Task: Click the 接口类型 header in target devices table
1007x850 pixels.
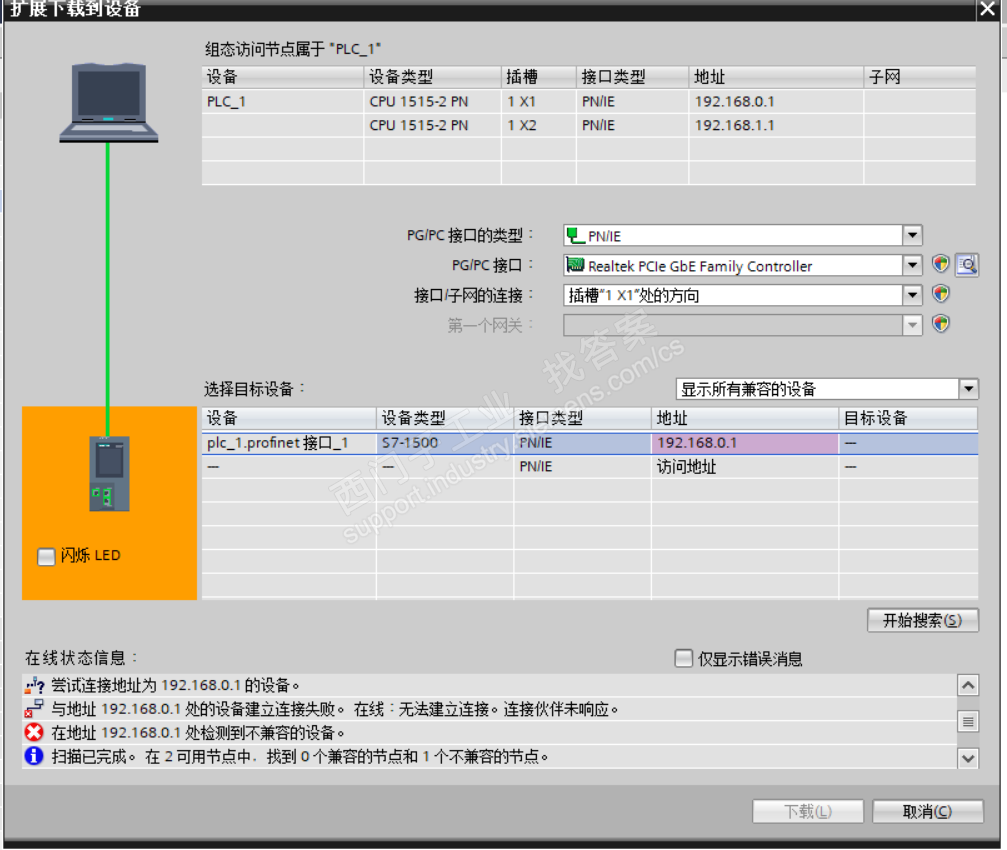Action: click(x=582, y=418)
